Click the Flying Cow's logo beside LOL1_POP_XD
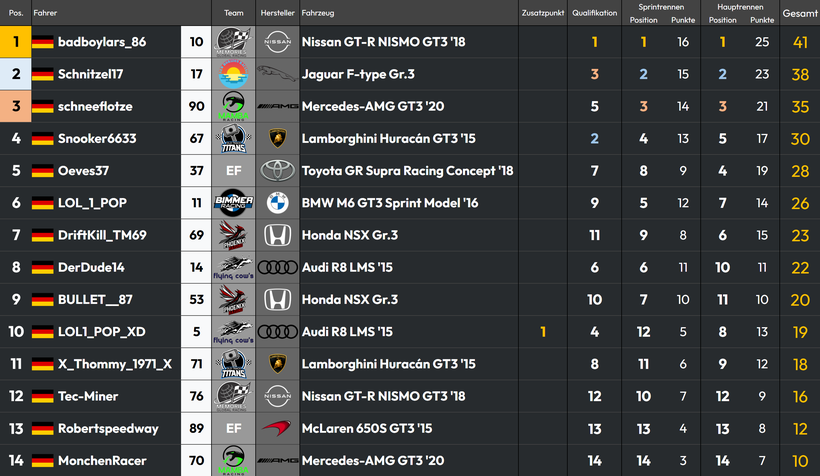Screen dimensions: 820x476 point(233,332)
